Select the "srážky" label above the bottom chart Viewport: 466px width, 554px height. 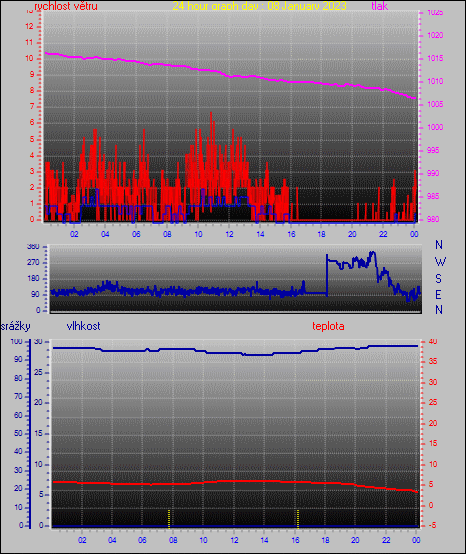pyautogui.click(x=15, y=326)
